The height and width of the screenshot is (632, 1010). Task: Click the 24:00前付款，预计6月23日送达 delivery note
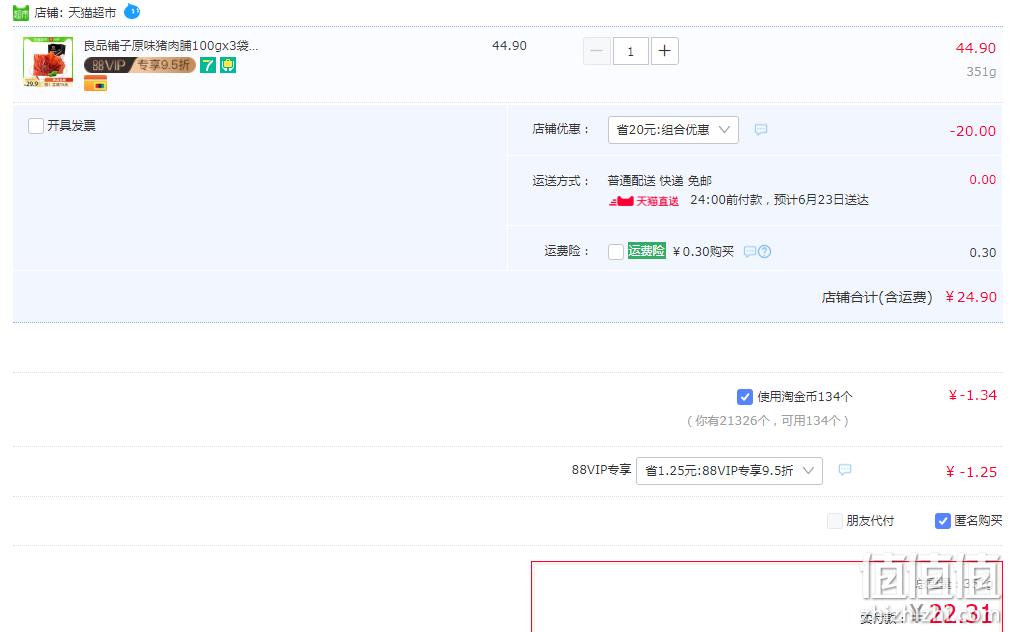779,200
